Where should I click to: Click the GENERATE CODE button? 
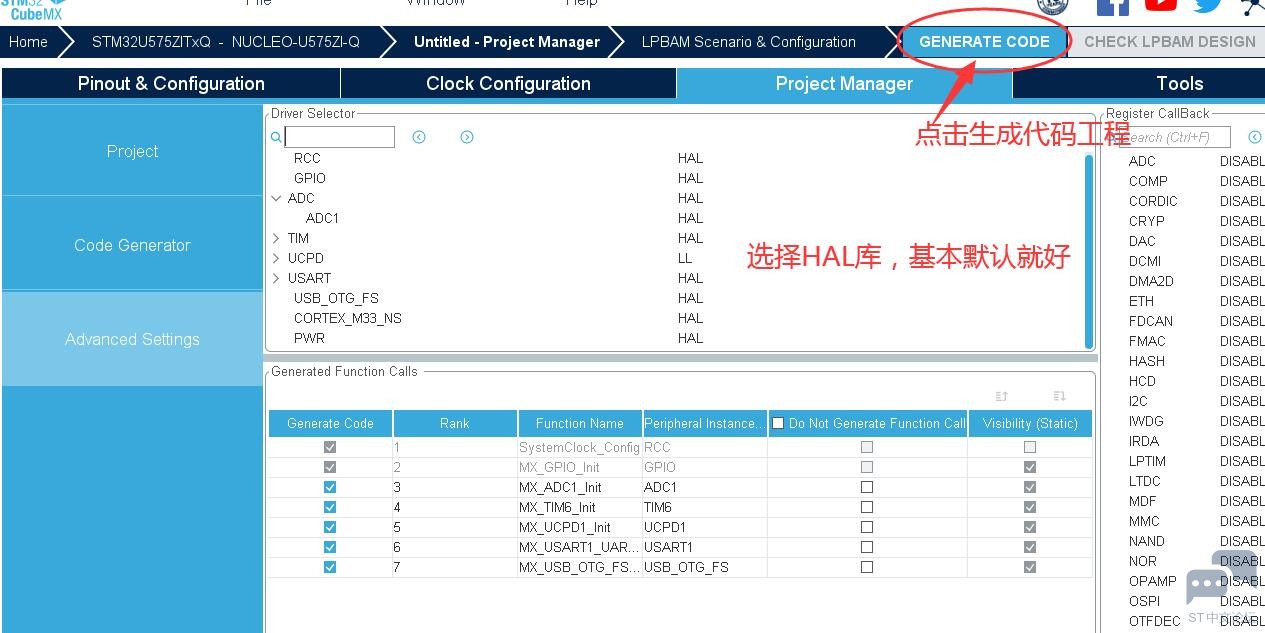(x=984, y=42)
